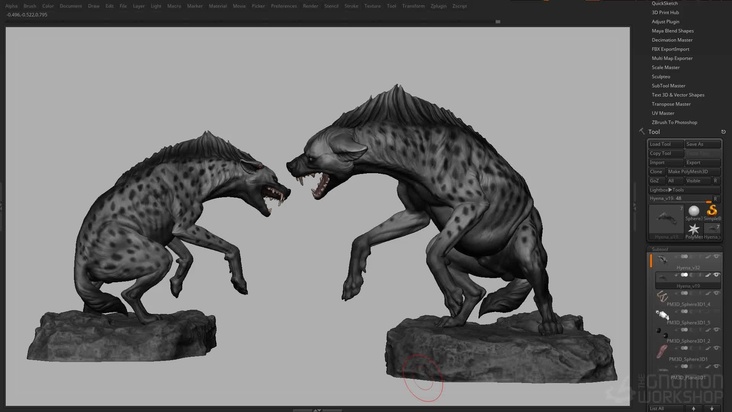Image resolution: width=732 pixels, height=412 pixels.
Task: Toggle visibility of Hyena_v32 subtool
Action: pos(717,256)
